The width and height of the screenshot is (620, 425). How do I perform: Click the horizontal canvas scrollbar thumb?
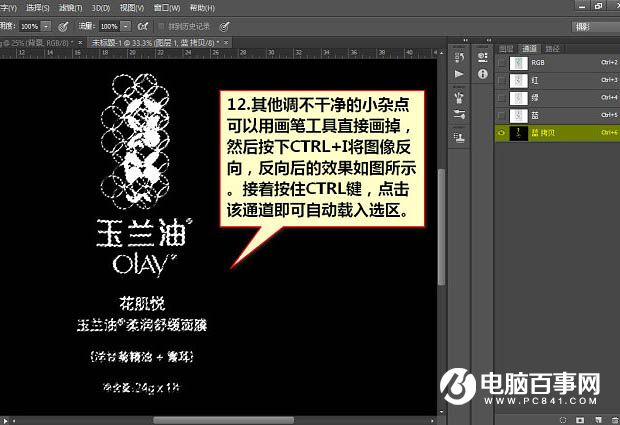point(223,420)
